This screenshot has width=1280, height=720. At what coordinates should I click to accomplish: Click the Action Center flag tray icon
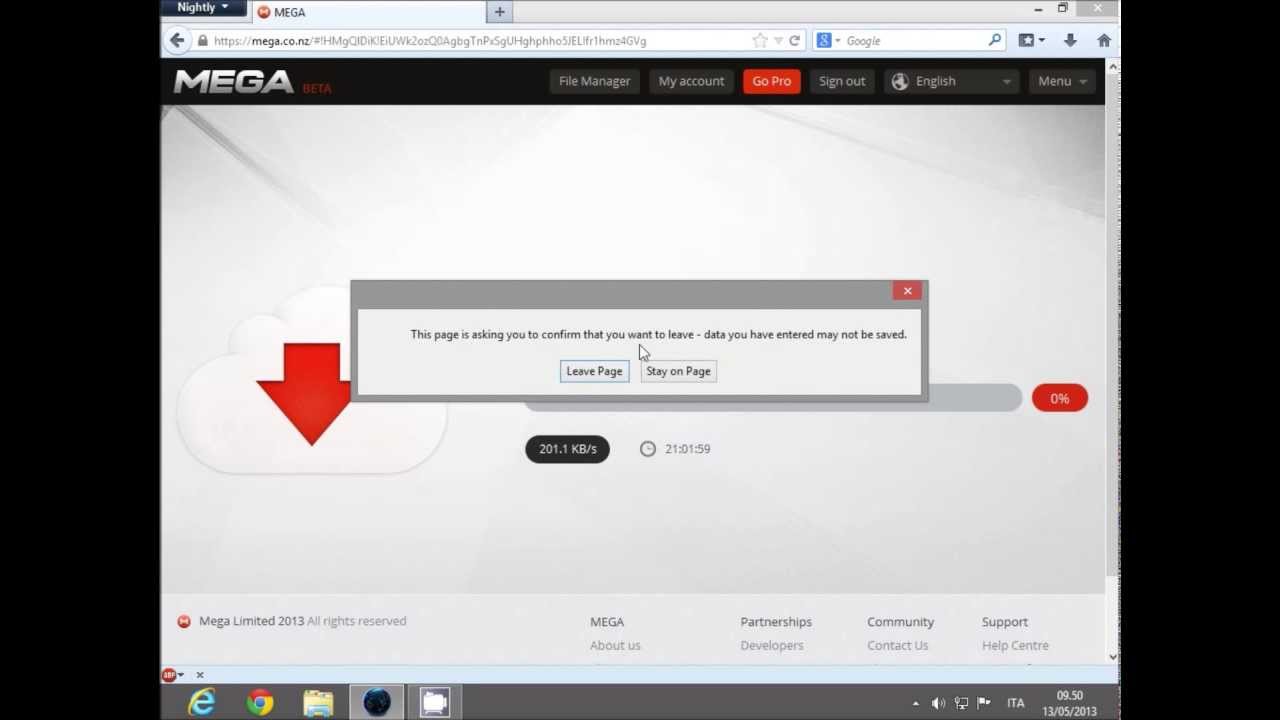tap(984, 703)
